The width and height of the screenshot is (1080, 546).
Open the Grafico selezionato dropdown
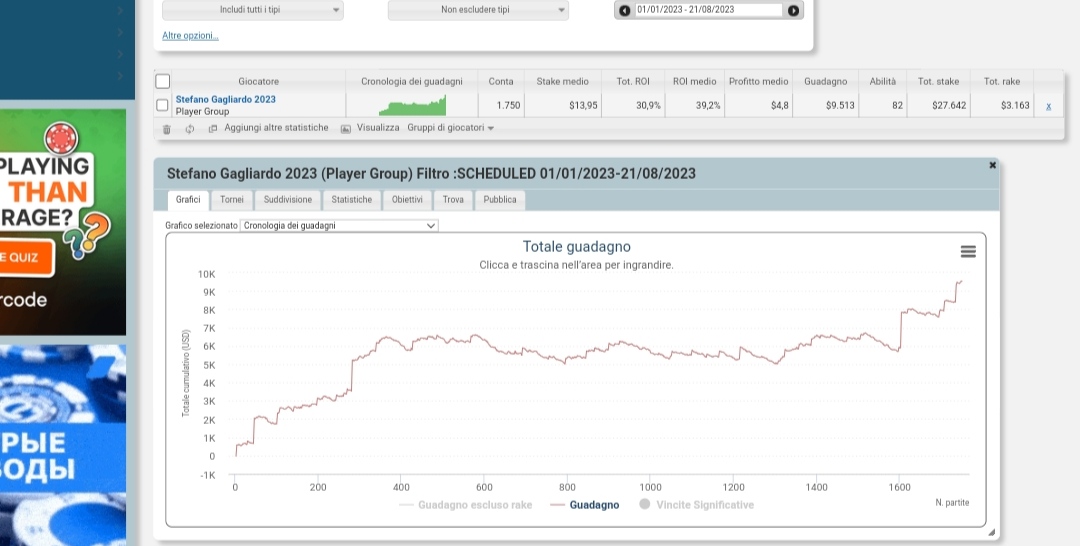pyautogui.click(x=339, y=226)
